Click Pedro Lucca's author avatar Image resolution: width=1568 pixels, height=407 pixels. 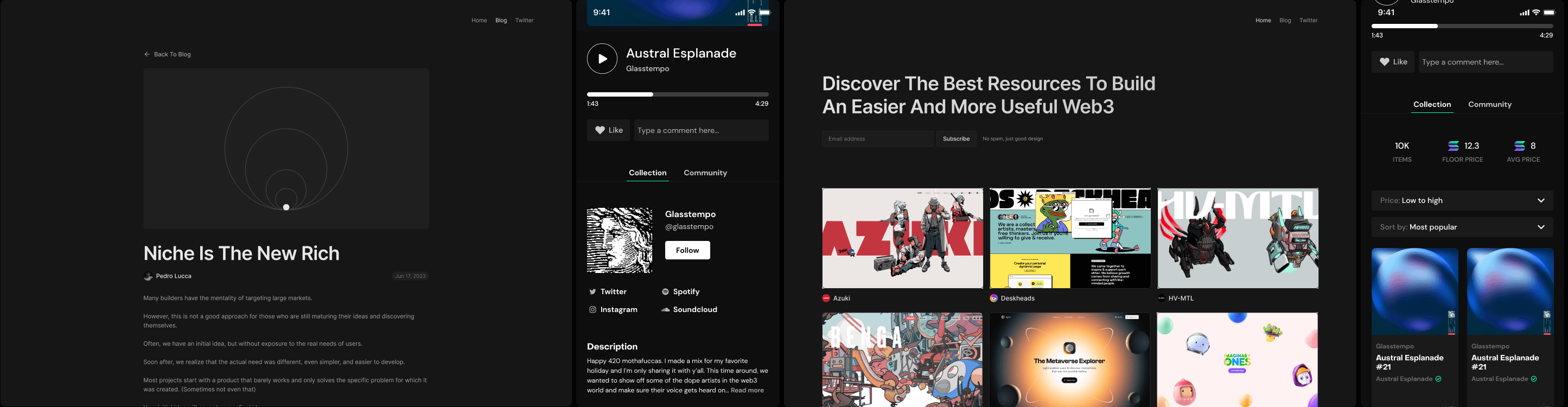(x=148, y=276)
